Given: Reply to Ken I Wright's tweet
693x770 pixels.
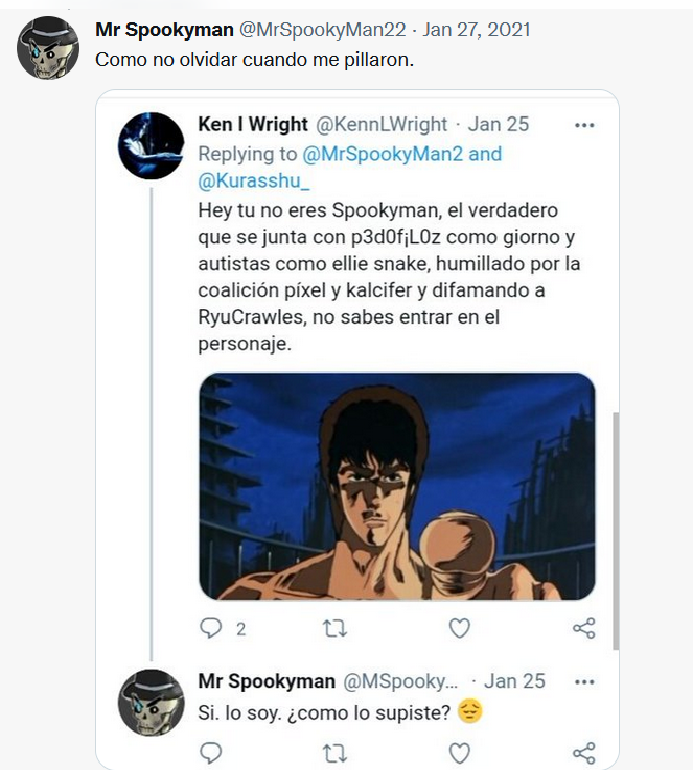Looking at the screenshot, I should pos(212,628).
